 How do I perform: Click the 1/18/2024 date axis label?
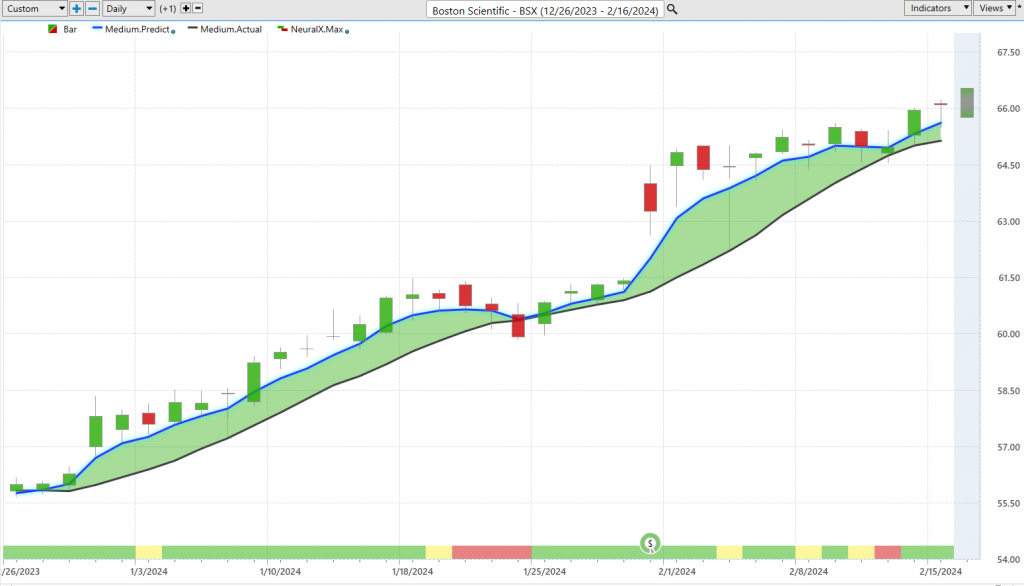412,572
